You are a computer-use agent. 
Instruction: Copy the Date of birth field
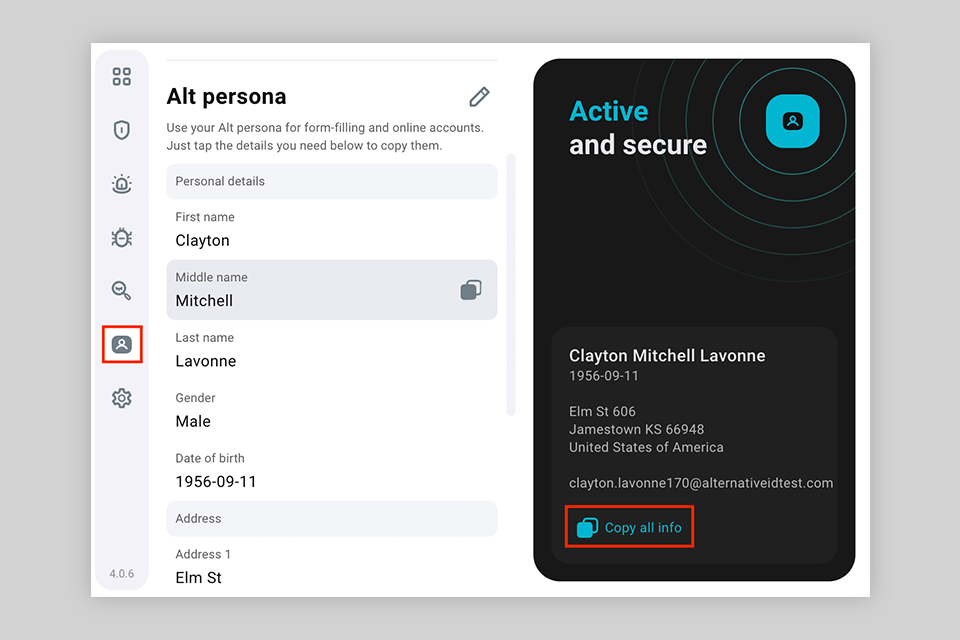pos(331,471)
